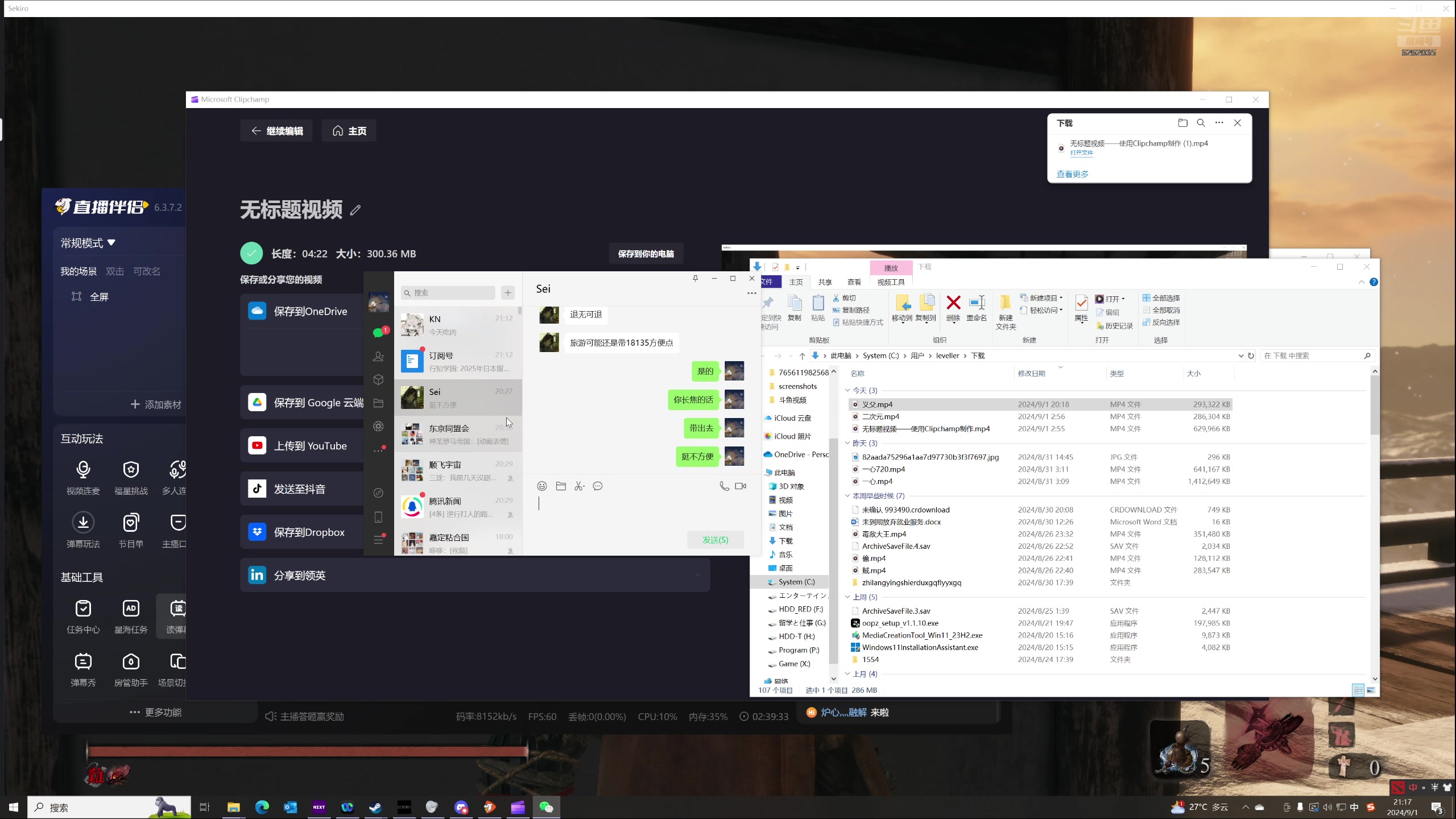Image resolution: width=1456 pixels, height=819 pixels.
Task: Open WeChat contacts sidebar icon
Action: pyautogui.click(x=378, y=357)
